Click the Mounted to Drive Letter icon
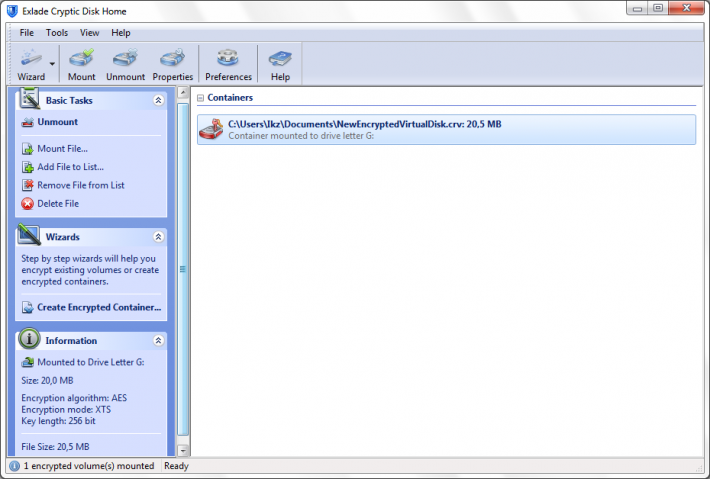 pyautogui.click(x=28, y=362)
